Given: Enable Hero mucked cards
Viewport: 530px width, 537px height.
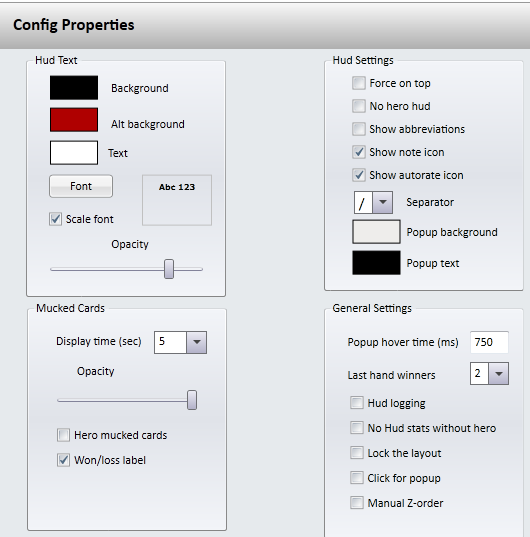Looking at the screenshot, I should 64,435.
